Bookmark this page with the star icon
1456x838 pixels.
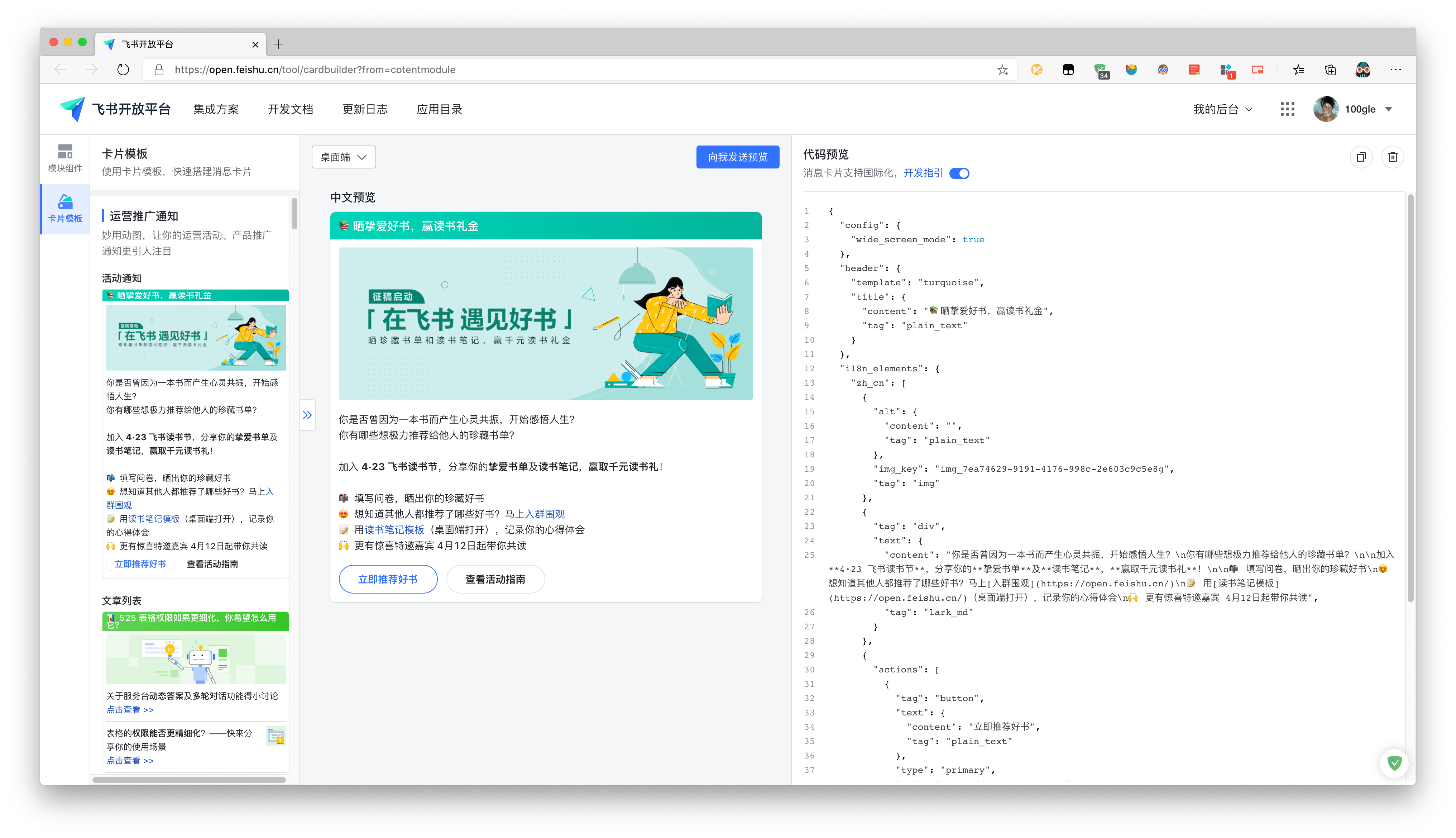click(x=1002, y=70)
